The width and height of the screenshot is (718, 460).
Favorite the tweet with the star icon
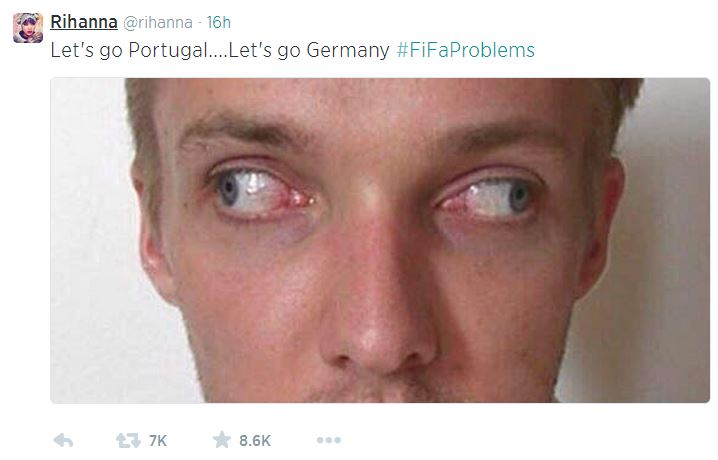[x=222, y=439]
